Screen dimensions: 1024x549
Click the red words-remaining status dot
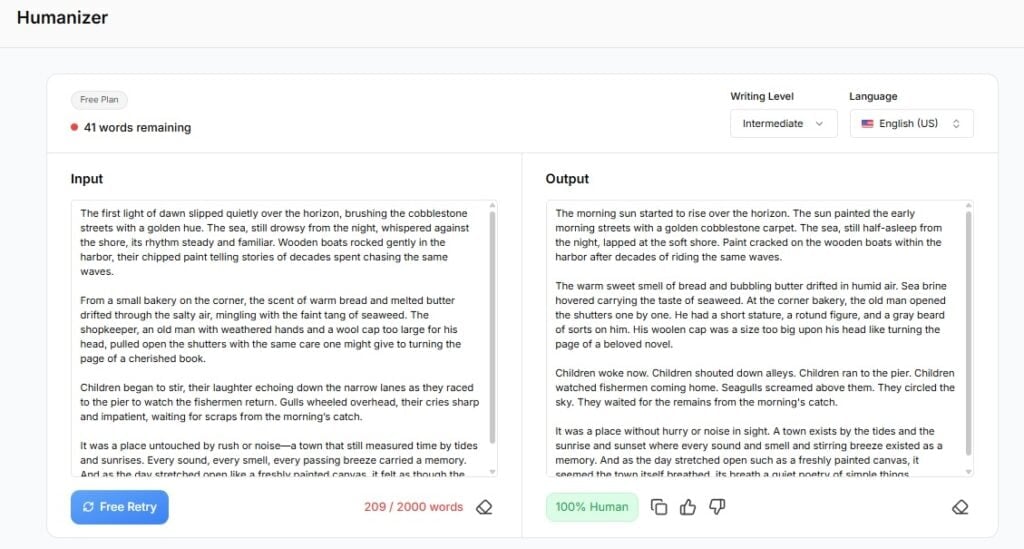point(75,128)
